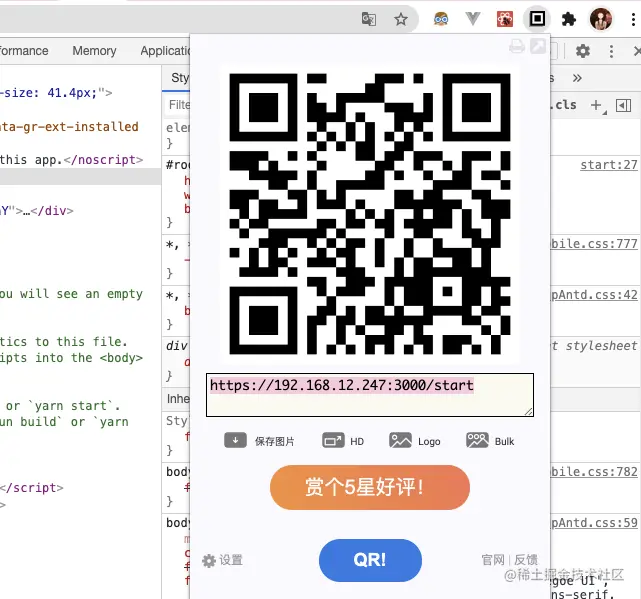Click the 'un build` or `yarn' comment line
The height and width of the screenshot is (599, 641).
[x=64, y=422]
